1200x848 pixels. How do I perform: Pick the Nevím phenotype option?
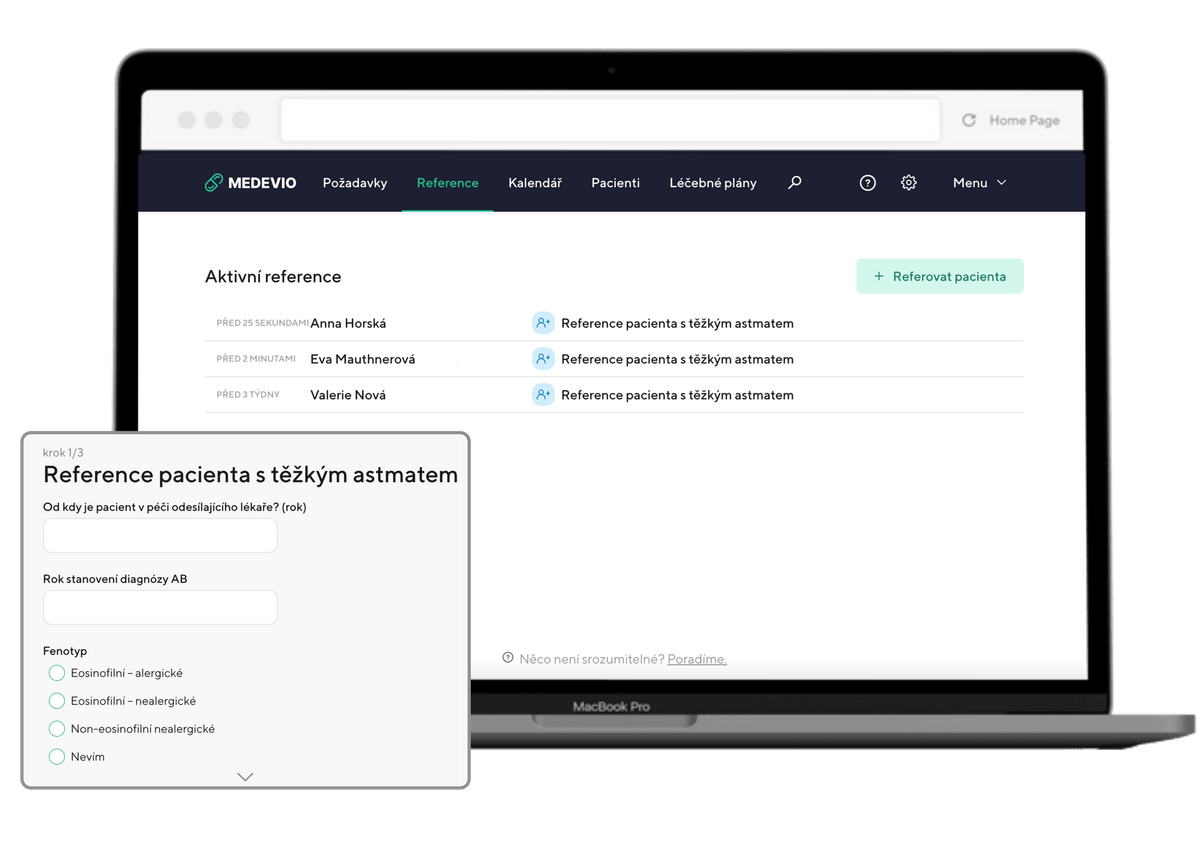57,757
